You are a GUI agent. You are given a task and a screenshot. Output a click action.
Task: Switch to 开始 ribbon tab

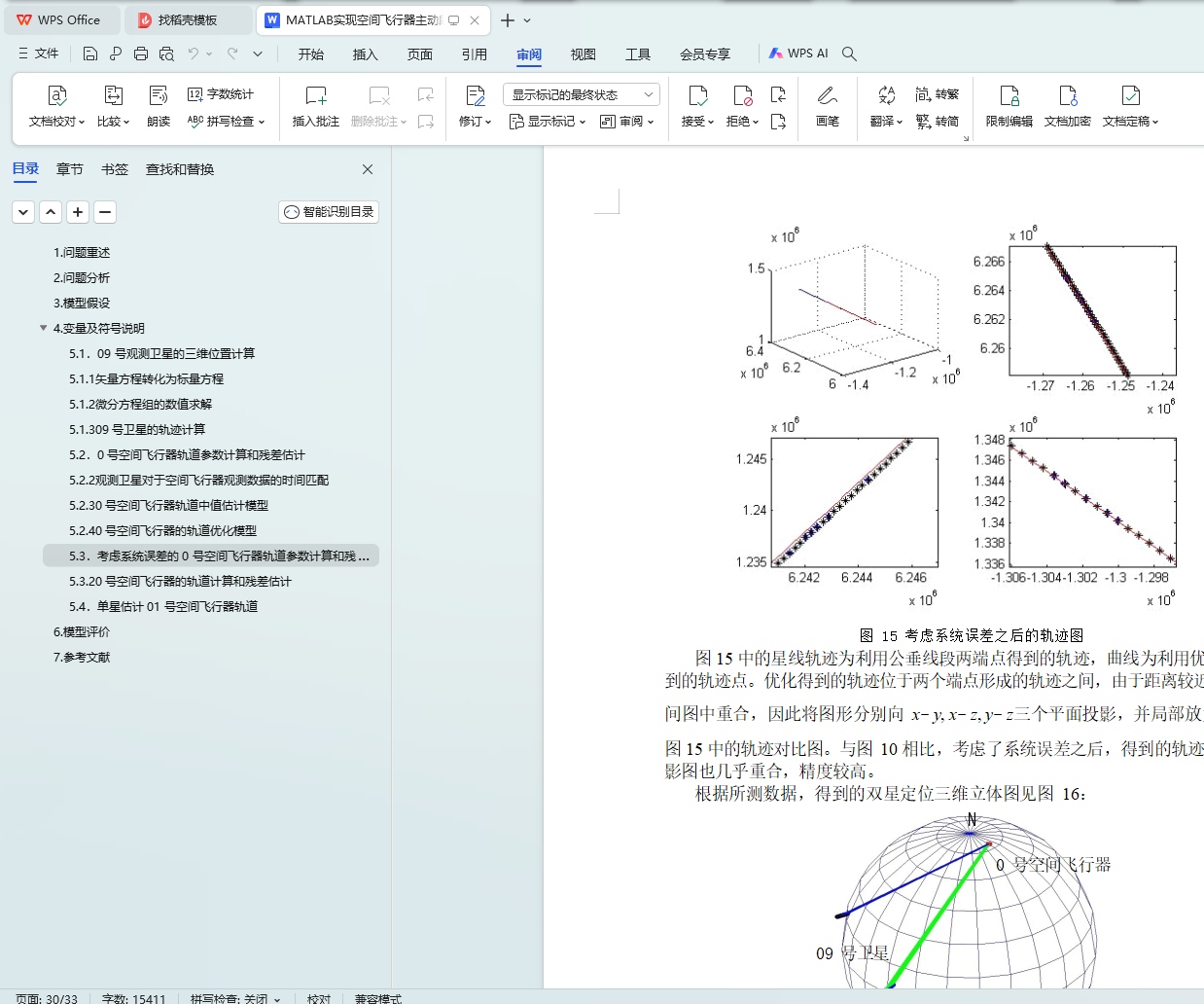tap(311, 54)
